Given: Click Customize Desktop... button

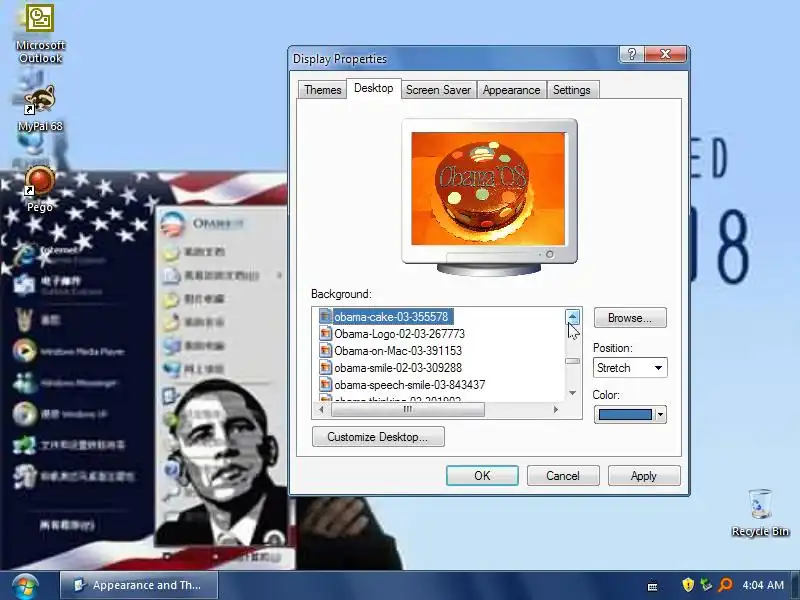Looking at the screenshot, I should pyautogui.click(x=378, y=437).
